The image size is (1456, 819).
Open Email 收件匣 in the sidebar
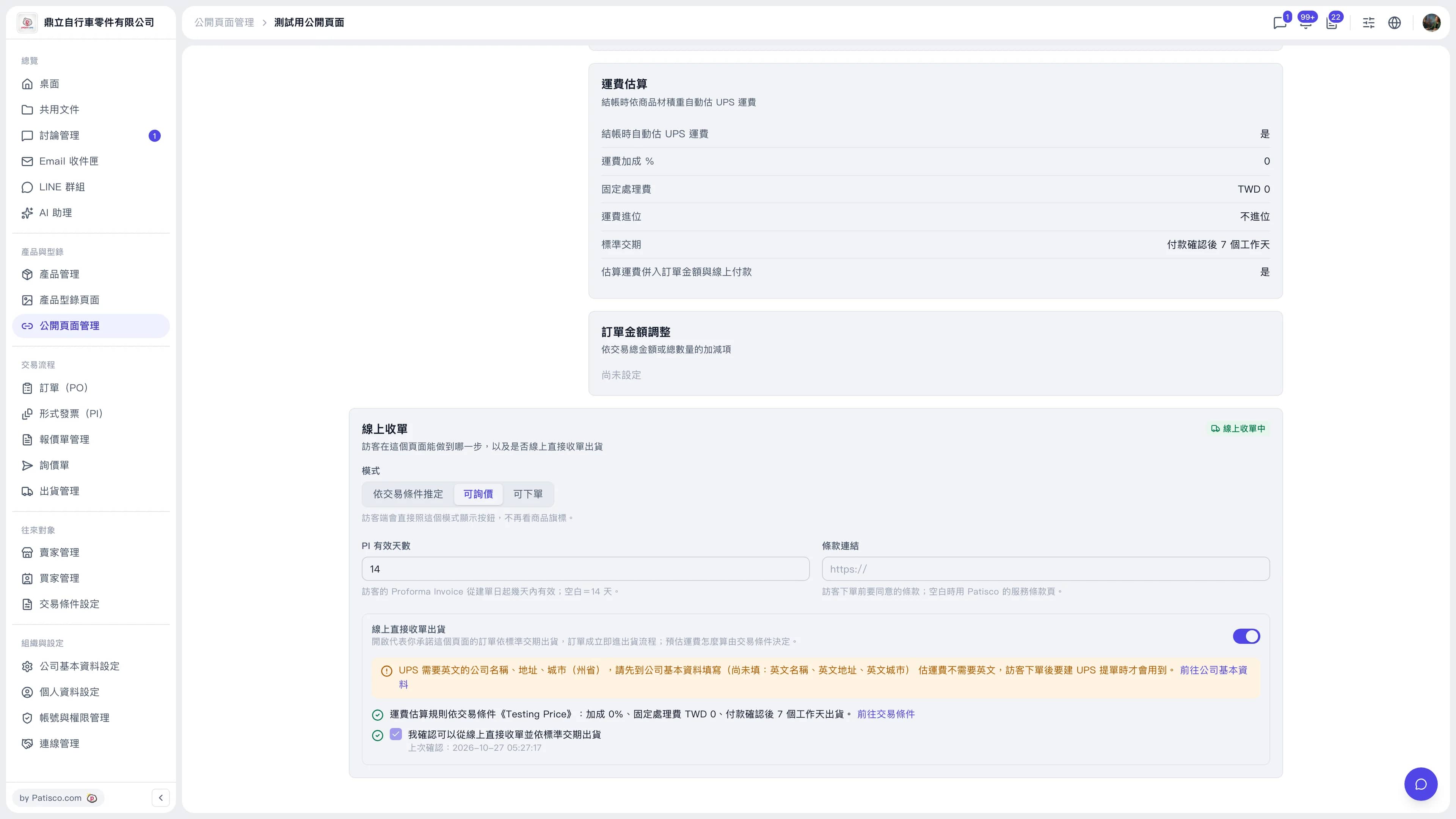click(x=91, y=161)
